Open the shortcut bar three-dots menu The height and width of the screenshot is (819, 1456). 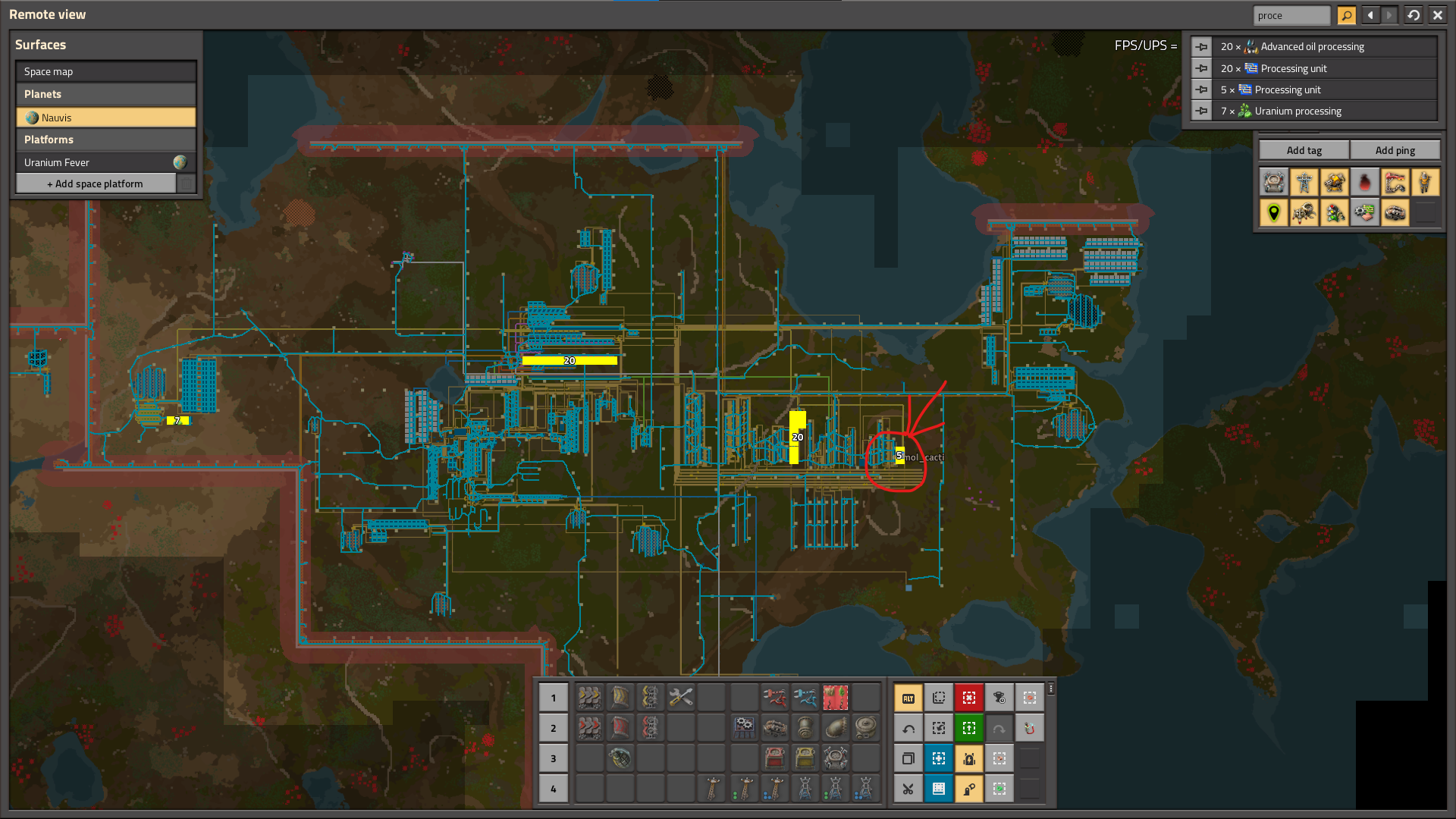click(x=1051, y=689)
